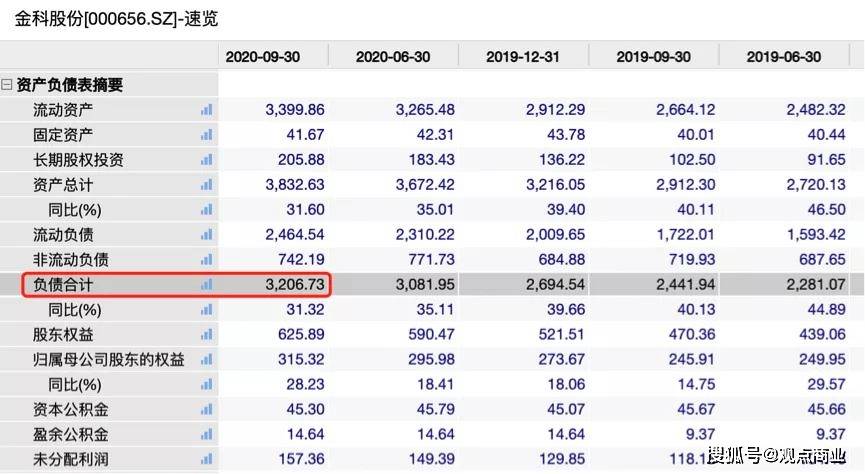Click the 2,441.94 负债合计 value

click(686, 285)
